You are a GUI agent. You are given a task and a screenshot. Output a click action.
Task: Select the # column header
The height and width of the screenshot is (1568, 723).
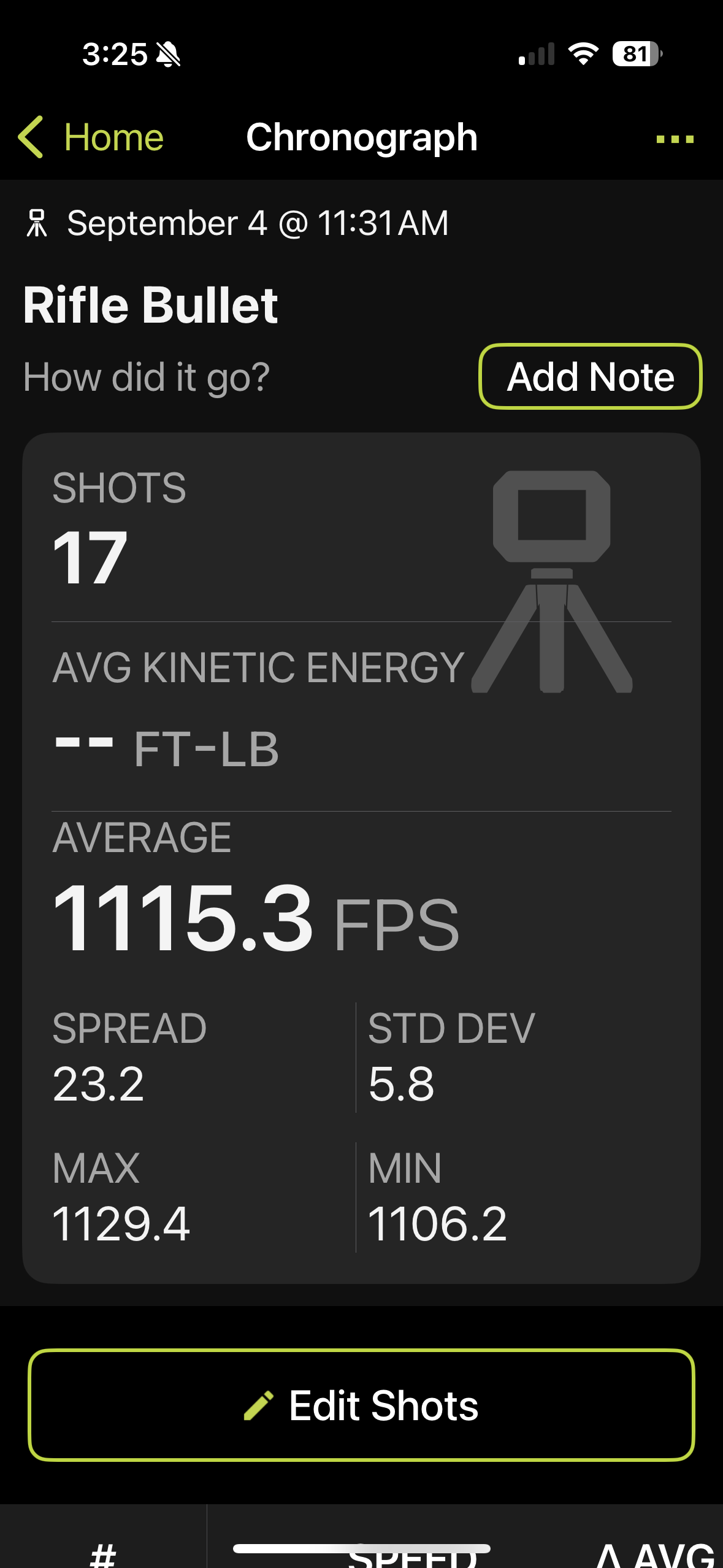[103, 1556]
